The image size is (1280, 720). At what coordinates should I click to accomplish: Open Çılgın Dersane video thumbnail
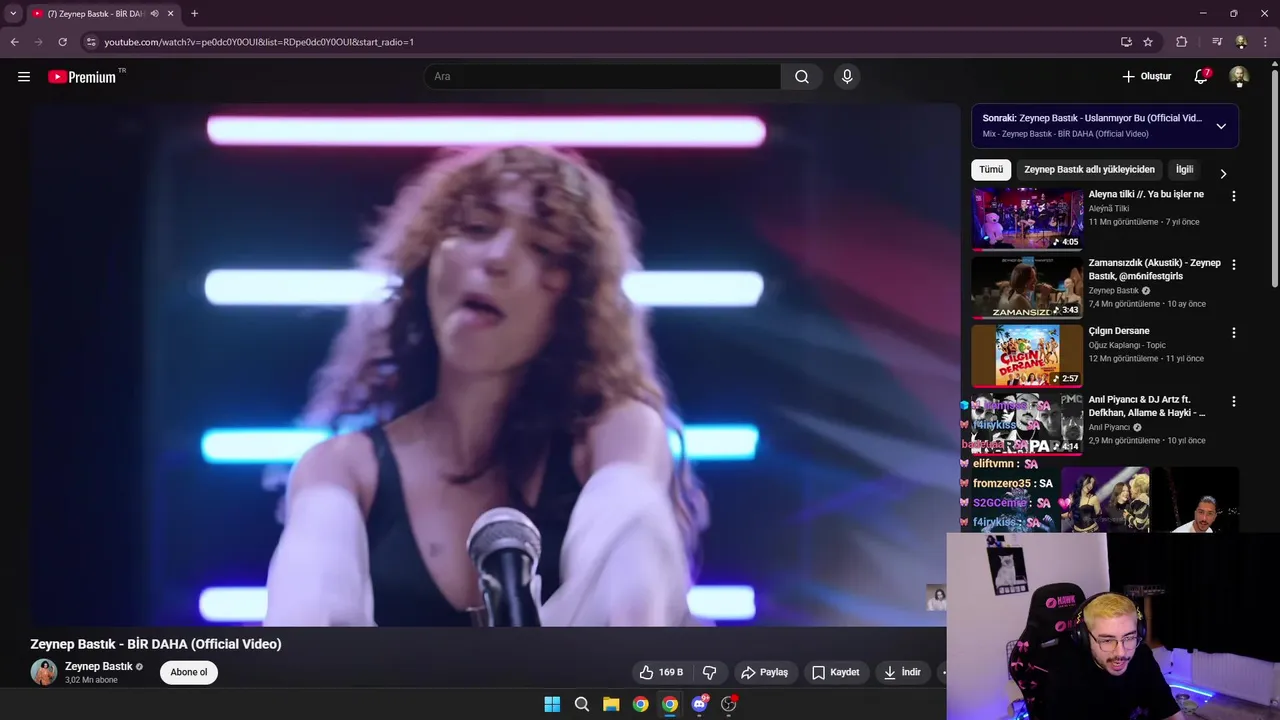click(x=1027, y=355)
